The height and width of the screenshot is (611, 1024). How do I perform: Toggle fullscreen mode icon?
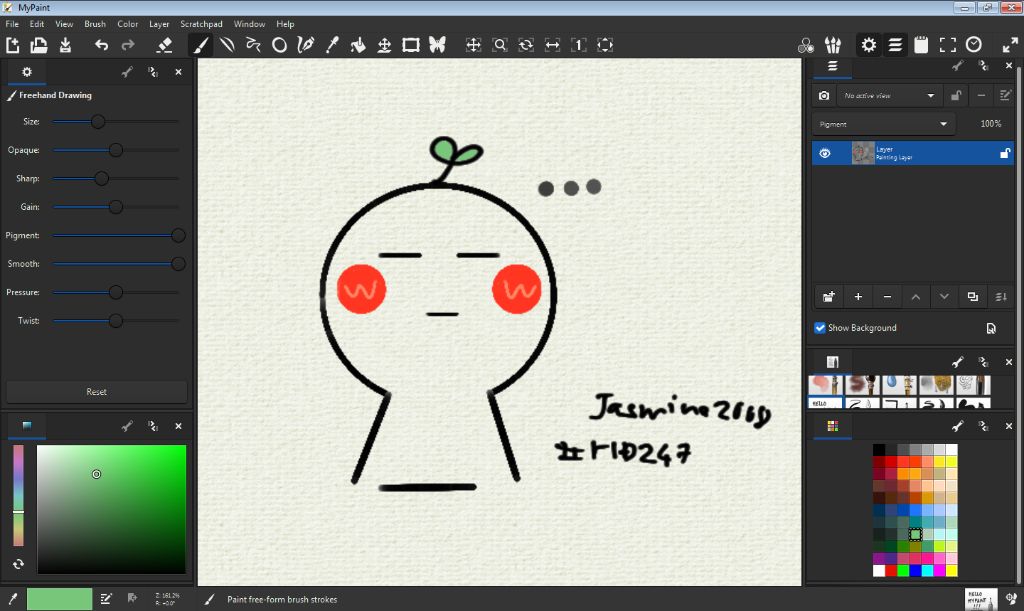click(948, 45)
